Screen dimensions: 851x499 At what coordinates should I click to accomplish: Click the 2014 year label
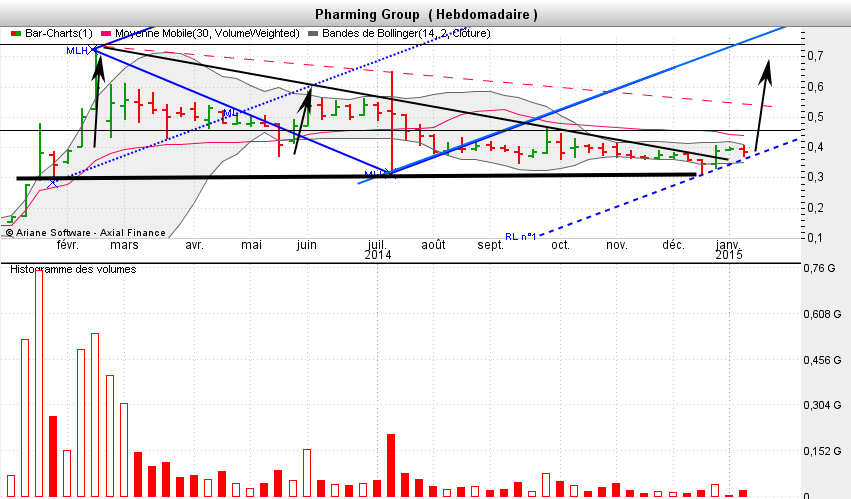tap(378, 255)
